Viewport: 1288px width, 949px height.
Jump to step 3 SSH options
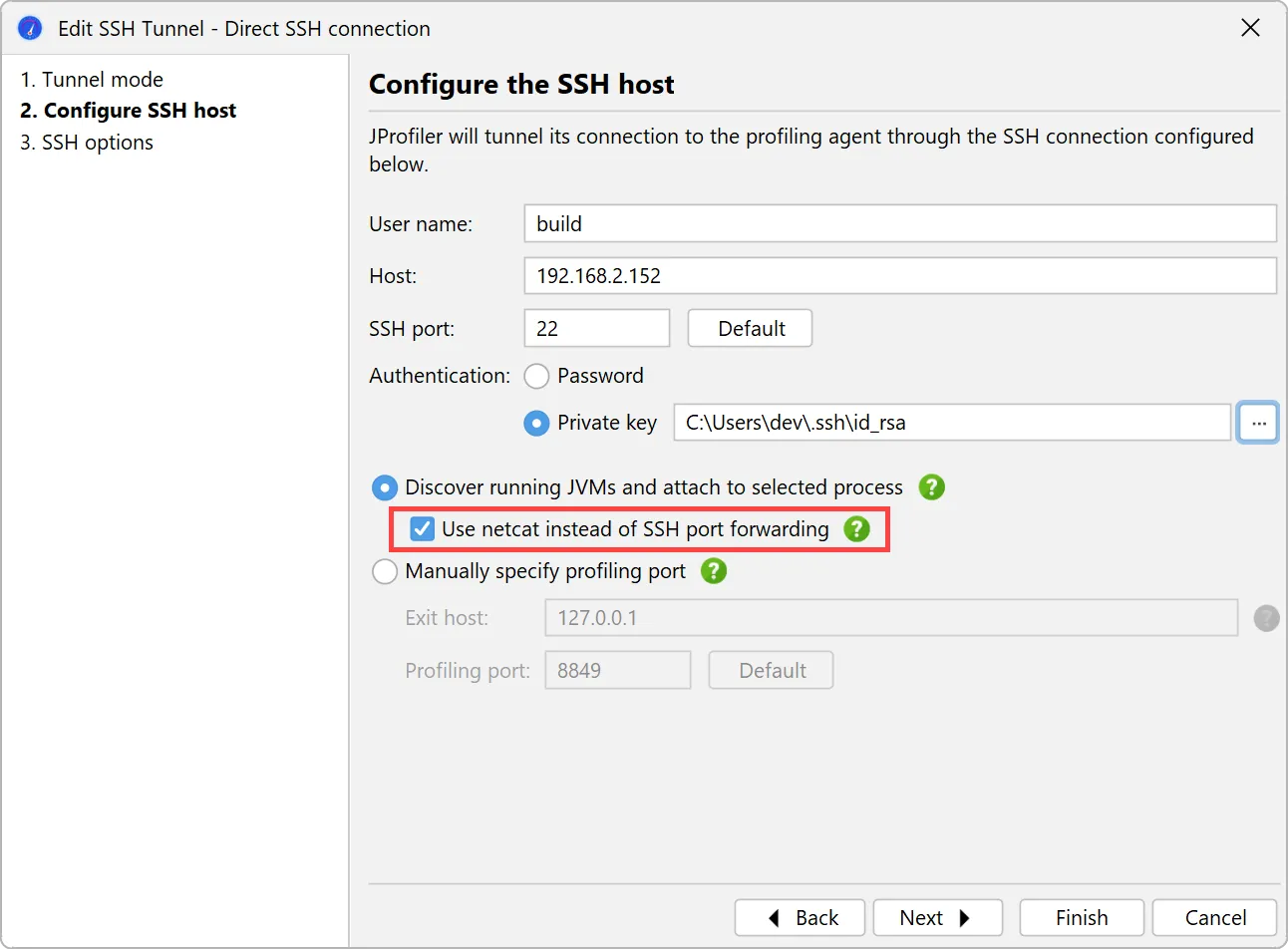pos(87,143)
